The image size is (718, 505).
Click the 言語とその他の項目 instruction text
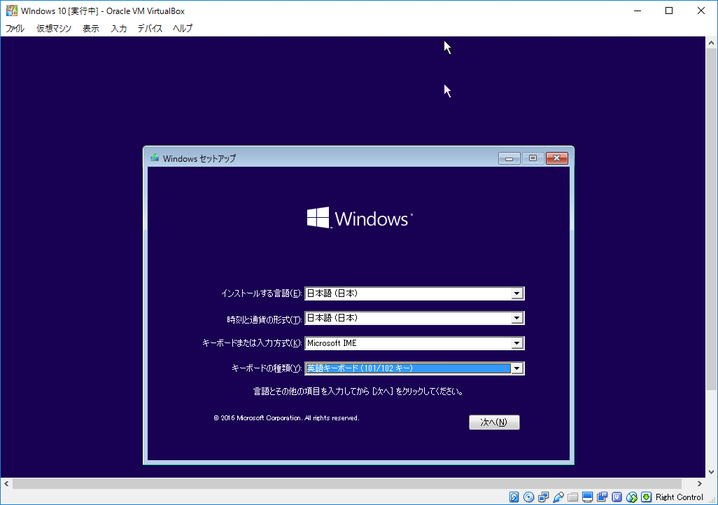pyautogui.click(x=358, y=391)
